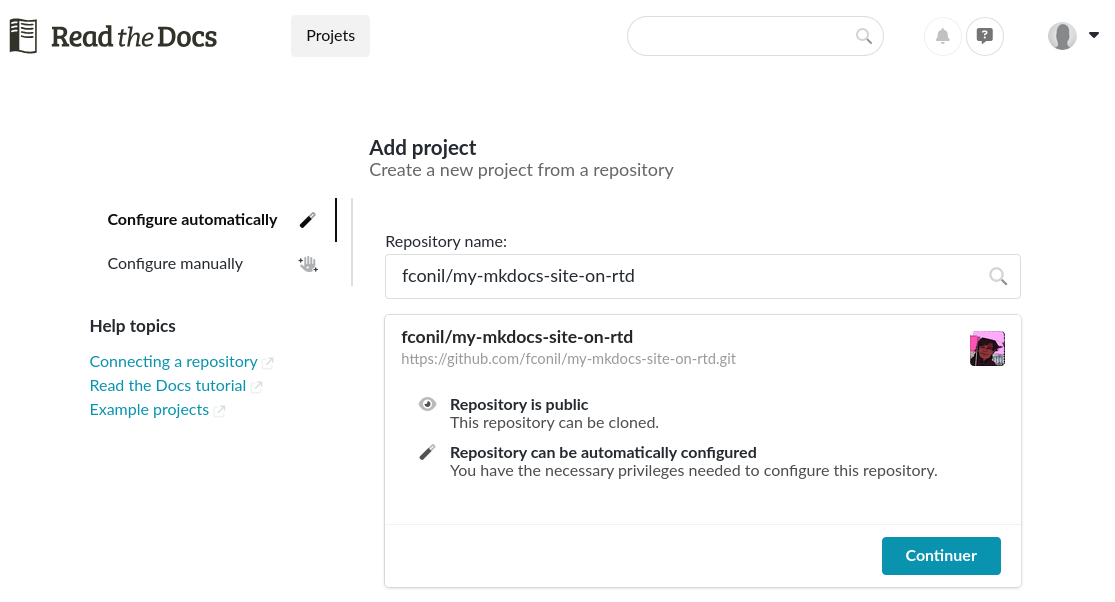Click the search icon in Repository name field
The width and height of the screenshot is (1115, 602).
click(x=997, y=277)
